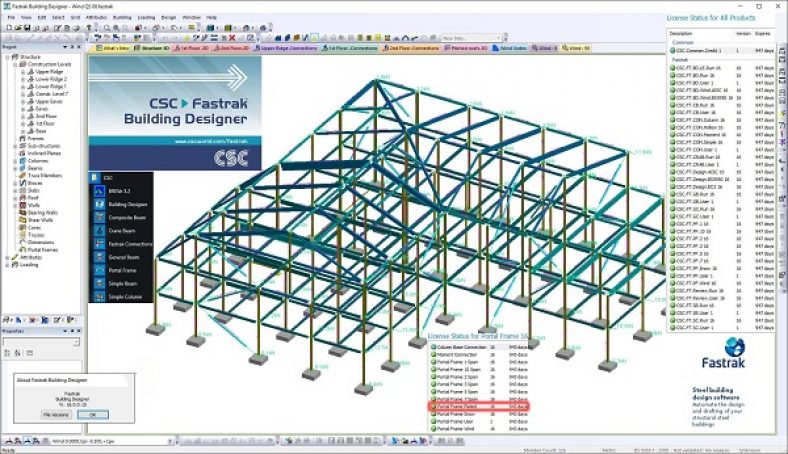Switch to the Wind Vortex tab

pos(510,48)
